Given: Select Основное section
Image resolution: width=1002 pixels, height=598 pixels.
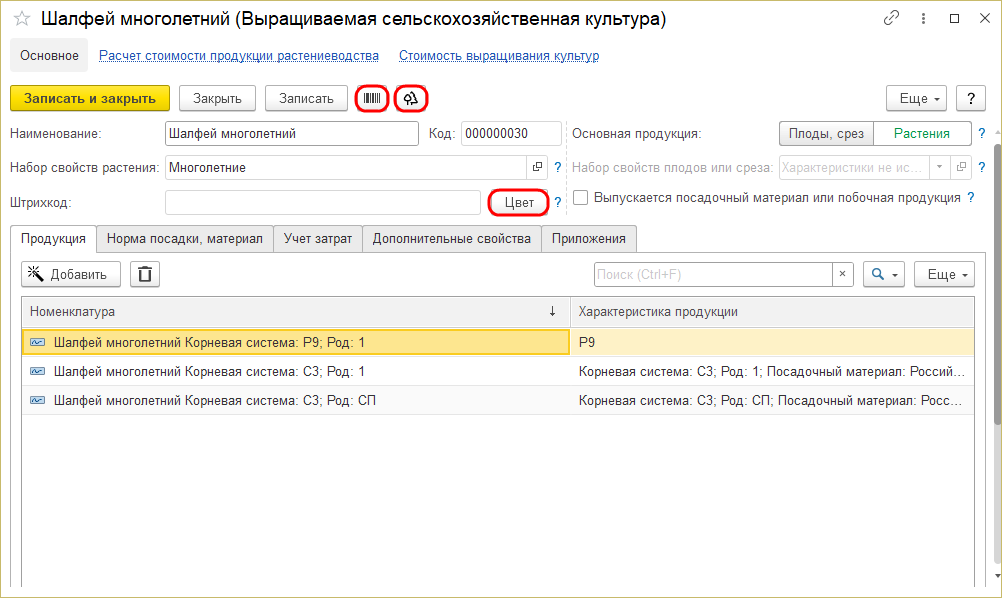Looking at the screenshot, I should click(49, 56).
